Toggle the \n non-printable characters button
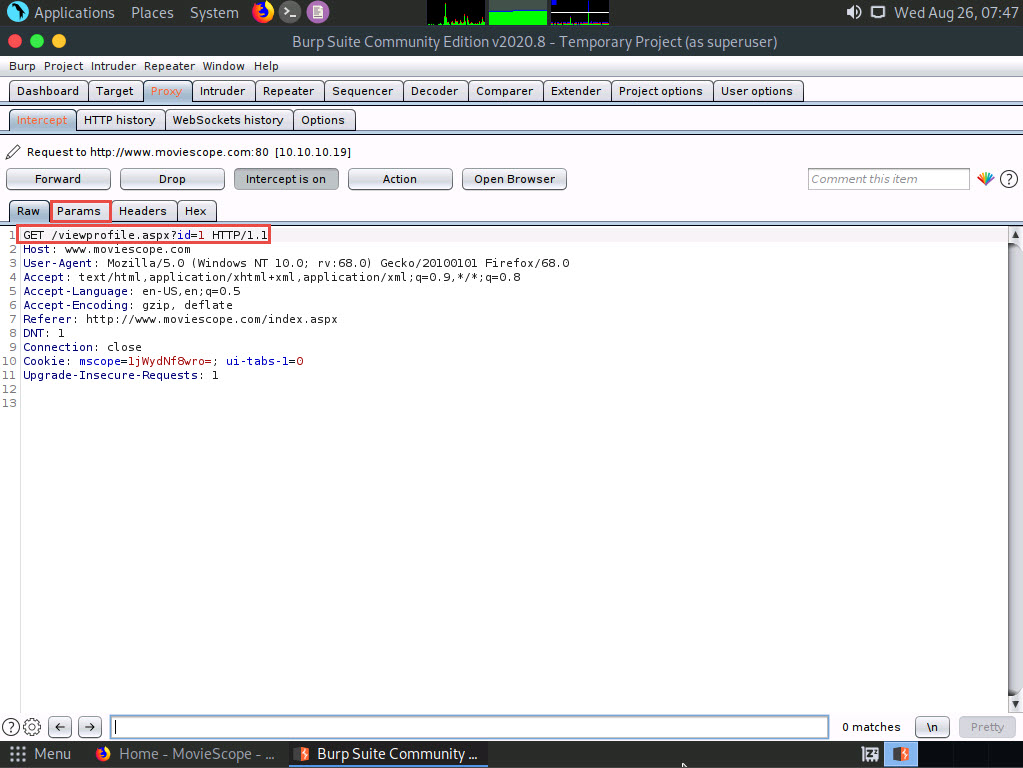1023x768 pixels. (x=931, y=727)
